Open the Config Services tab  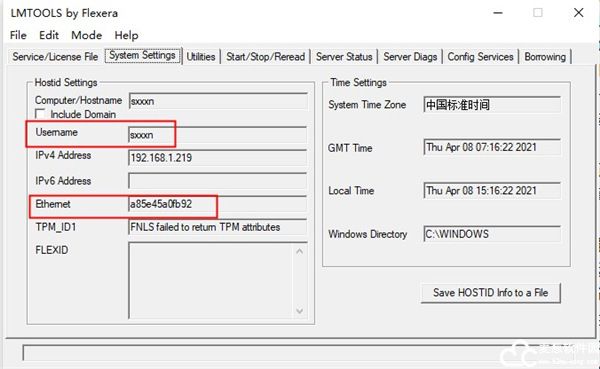[480, 57]
